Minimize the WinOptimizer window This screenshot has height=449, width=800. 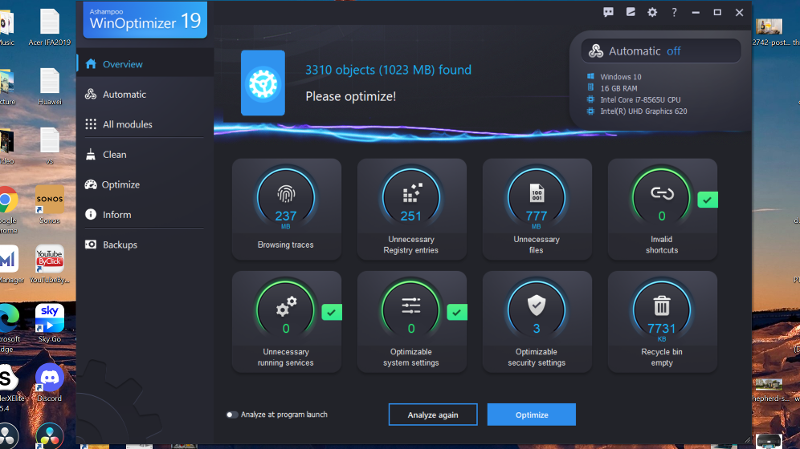click(x=695, y=12)
